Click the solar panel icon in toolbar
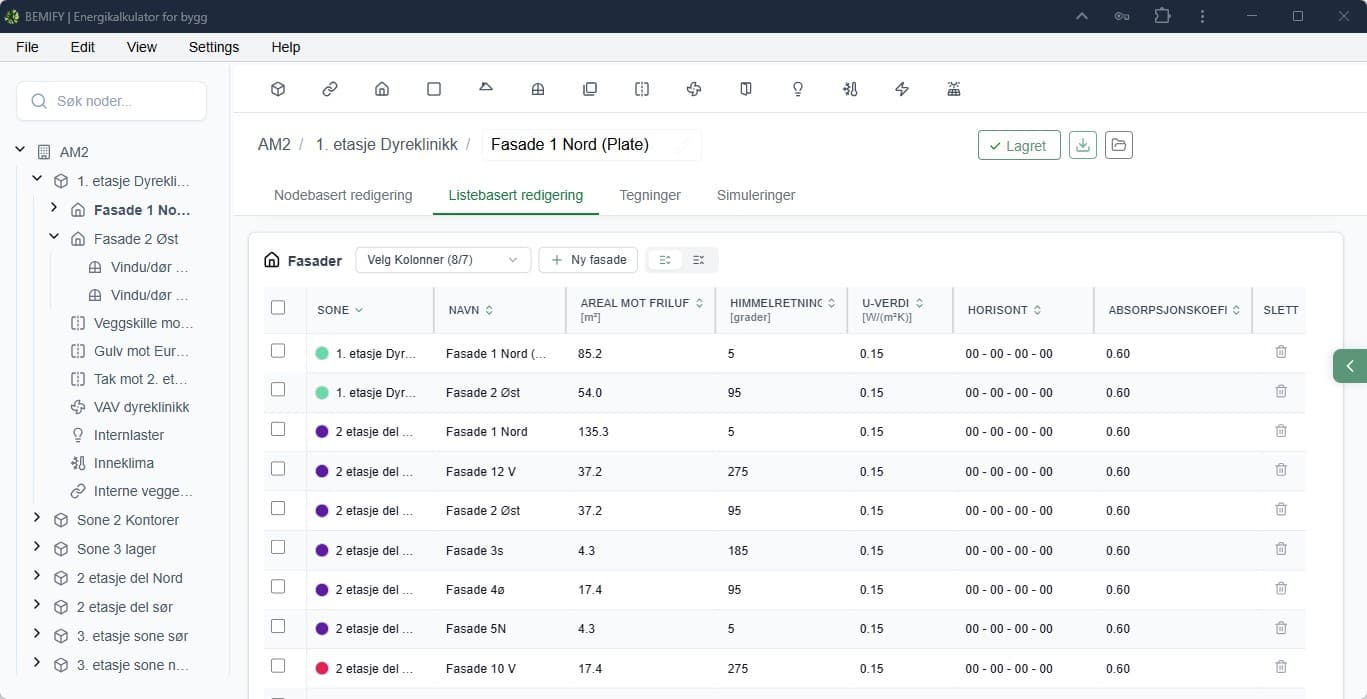Screen dimensions: 1367x699 954,89
